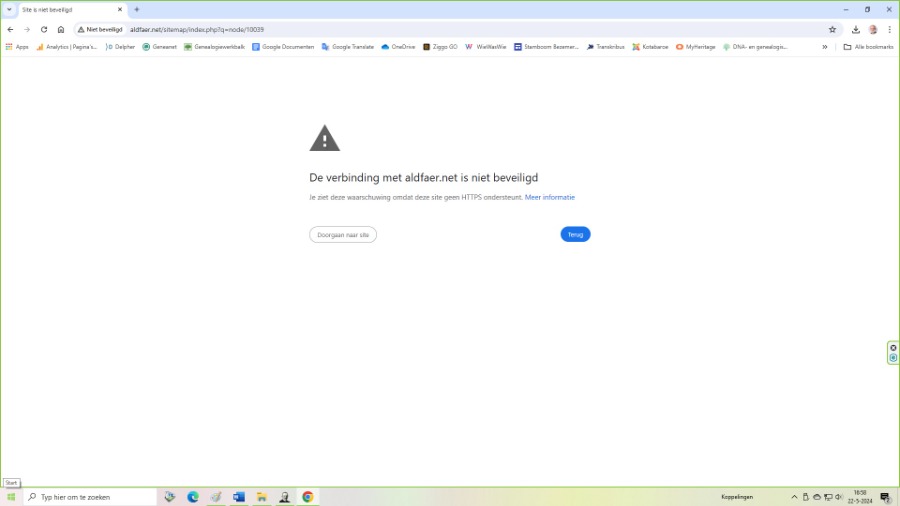Bookmark this page with the star icon
Viewport: 900px width, 506px height.
pyautogui.click(x=832, y=29)
